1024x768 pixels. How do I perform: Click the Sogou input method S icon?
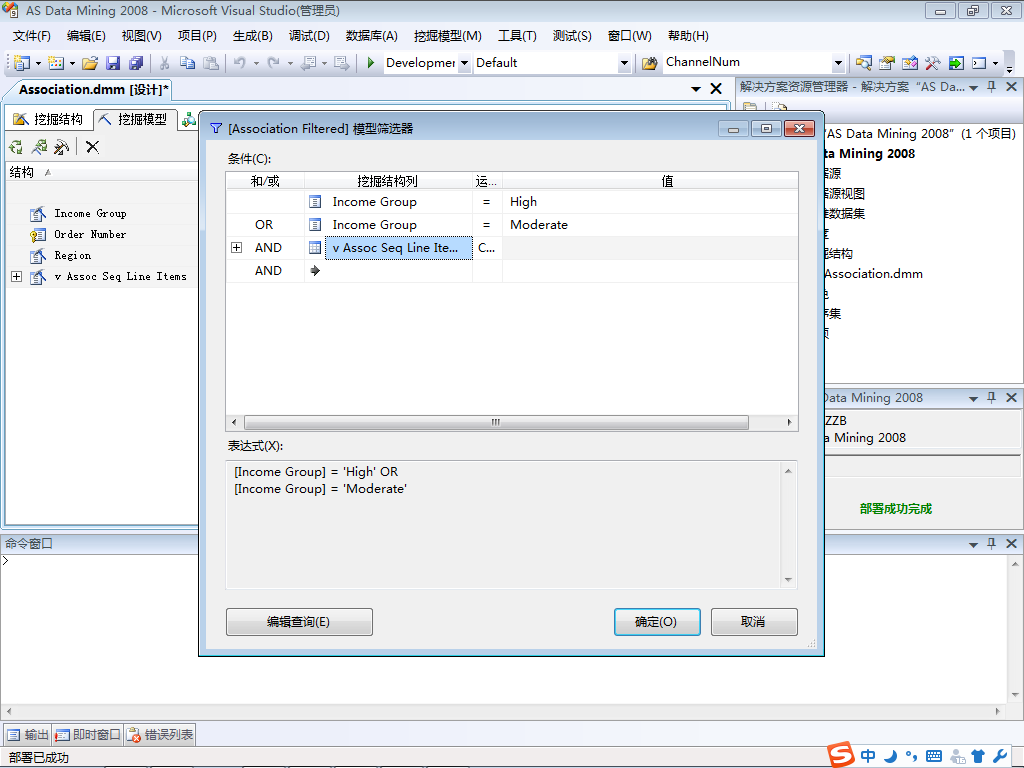click(841, 755)
